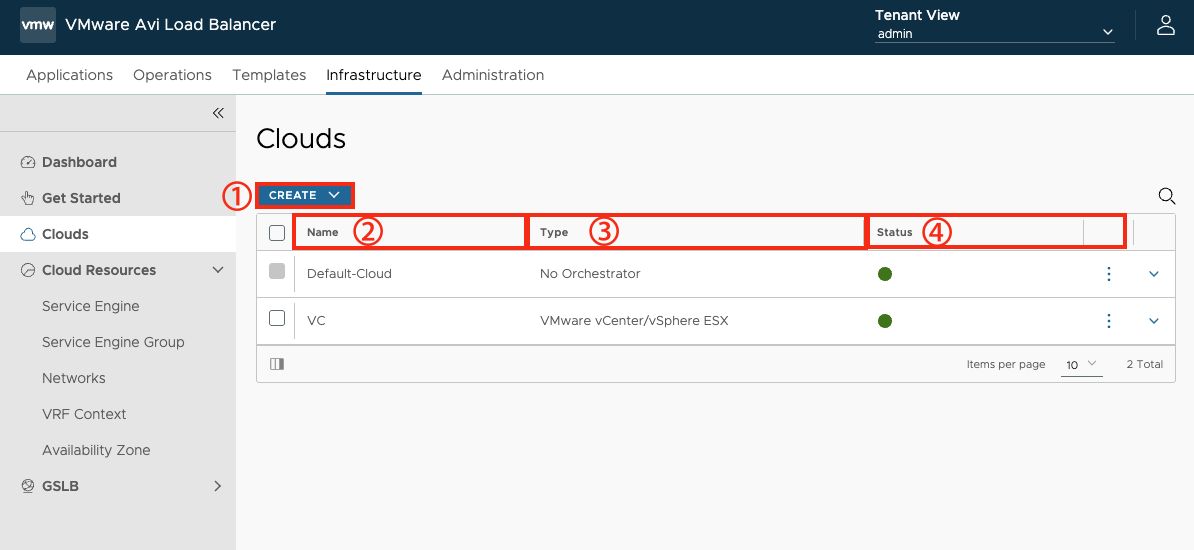
Task: Open Items per page dropdown
Action: [1081, 365]
